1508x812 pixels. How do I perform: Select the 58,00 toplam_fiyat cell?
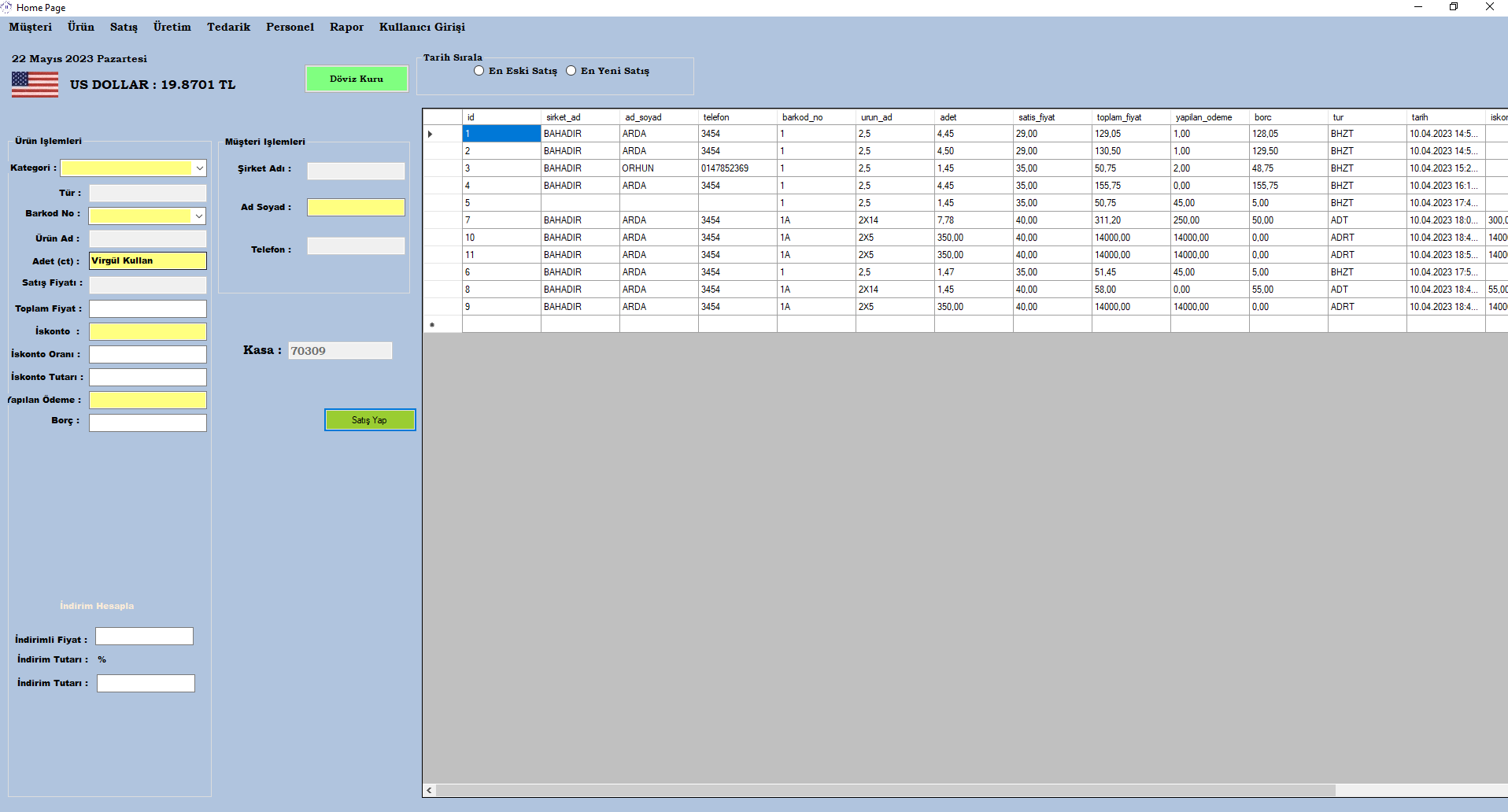pyautogui.click(x=1131, y=290)
